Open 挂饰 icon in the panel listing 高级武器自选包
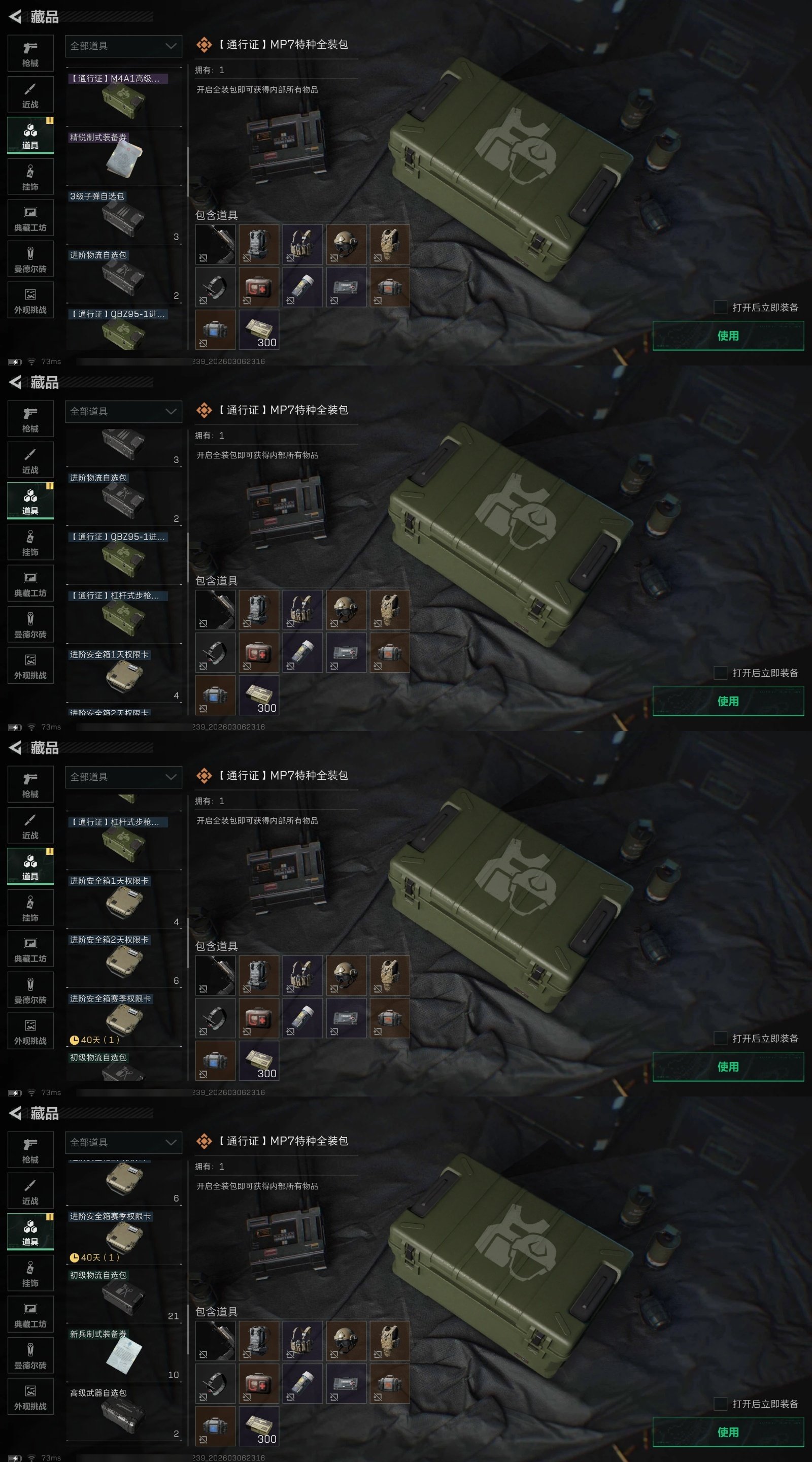The height and width of the screenshot is (1462, 812). [30, 1273]
